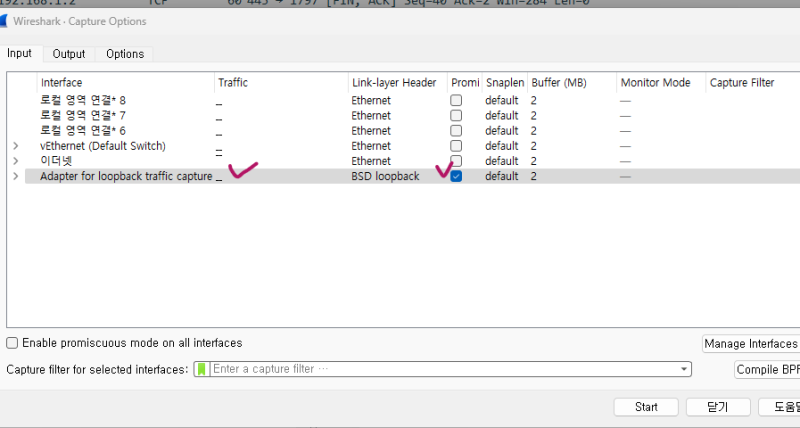Switch to the Options tab

tap(125, 54)
